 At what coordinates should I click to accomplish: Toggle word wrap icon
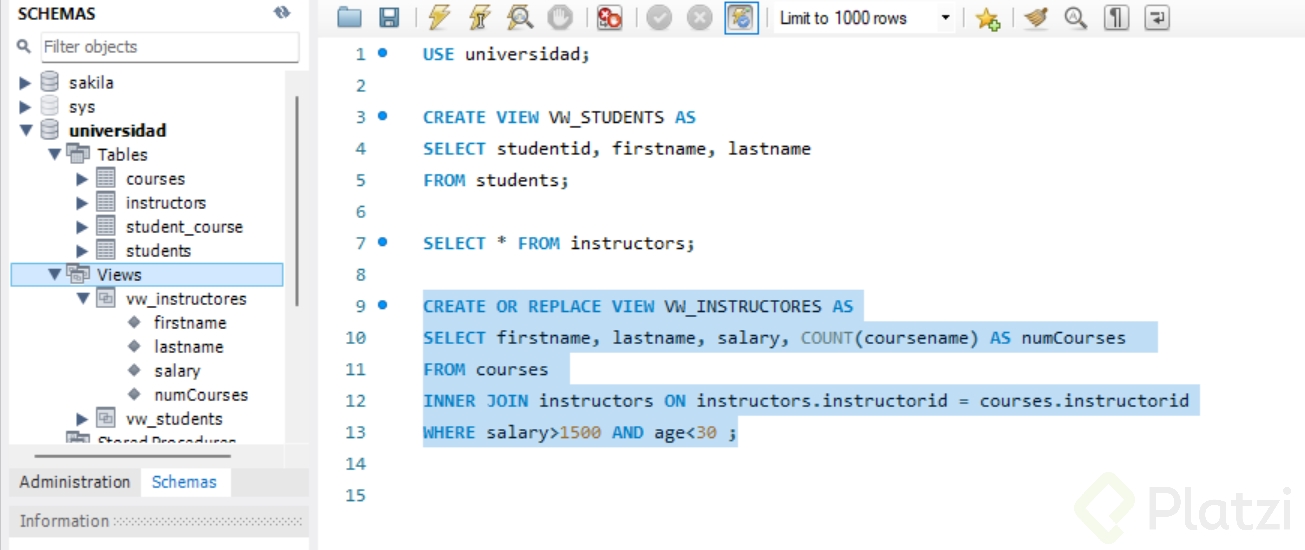[1157, 18]
